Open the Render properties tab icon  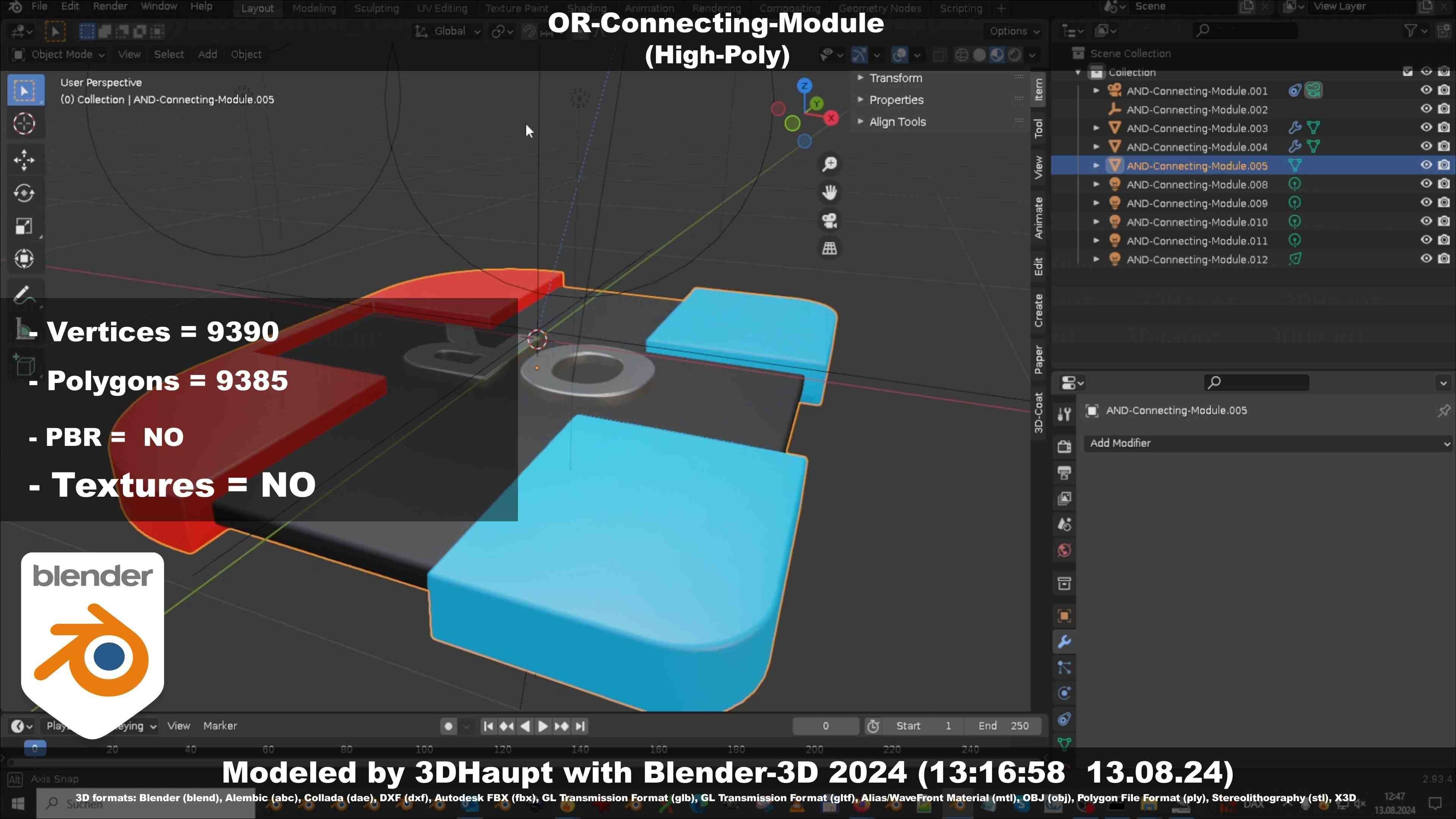click(1064, 446)
